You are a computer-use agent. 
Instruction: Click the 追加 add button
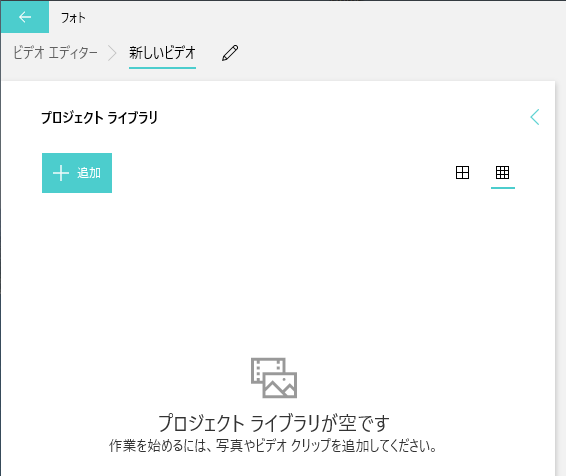click(x=77, y=173)
